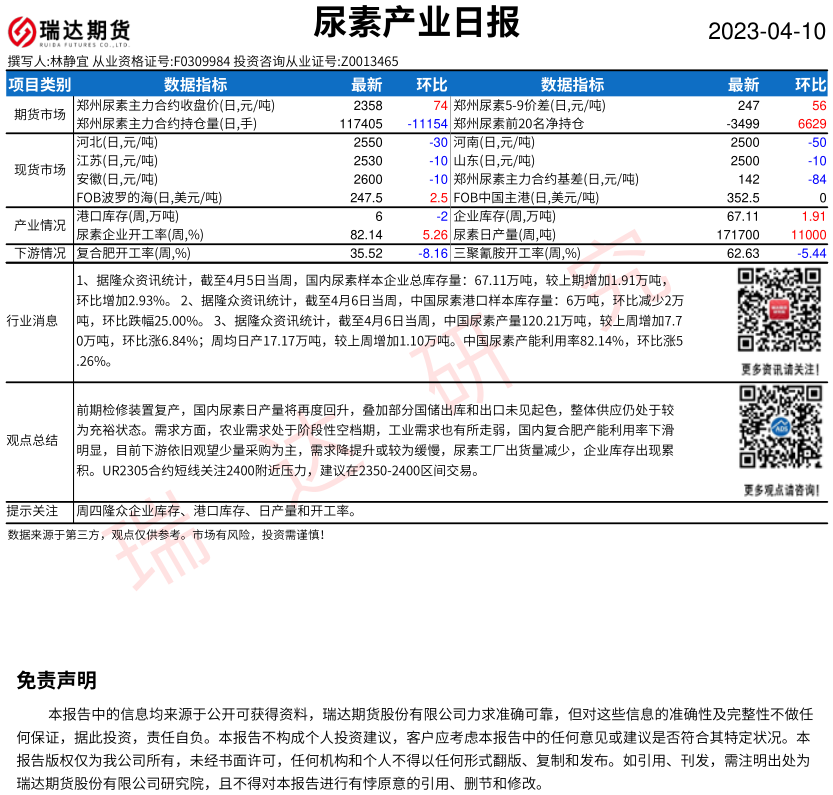Select the 期货市场 category cell

40,114
